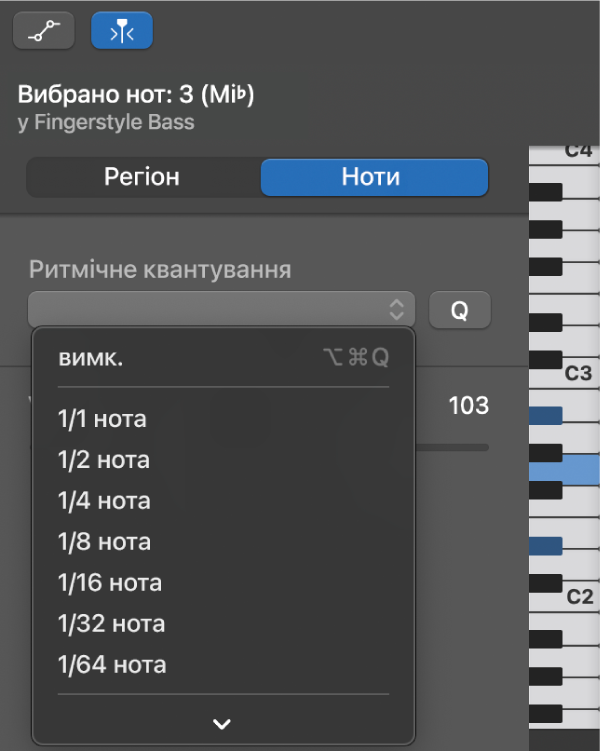The width and height of the screenshot is (601, 753).
Task: Open the Ритмічне квантування popup menu
Action: click(x=221, y=310)
